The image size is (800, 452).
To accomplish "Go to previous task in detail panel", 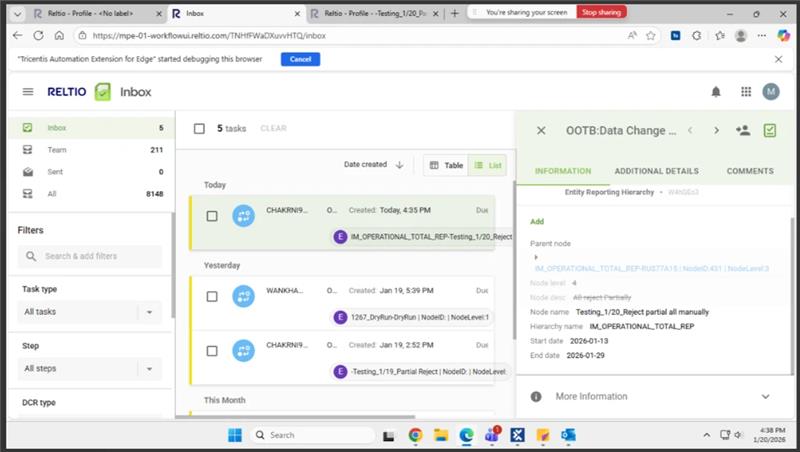I will click(x=690, y=131).
